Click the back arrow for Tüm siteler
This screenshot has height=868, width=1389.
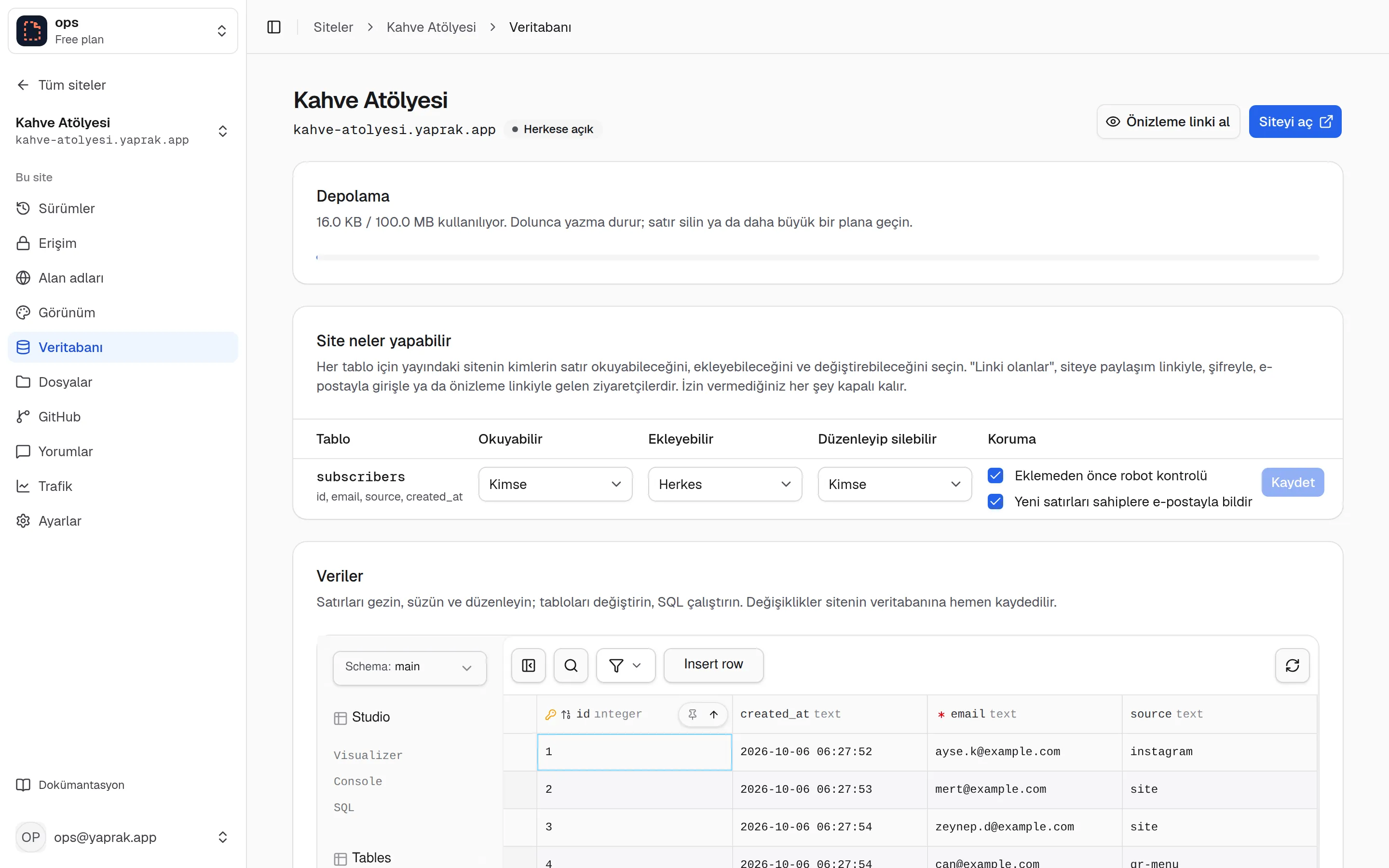(x=23, y=85)
